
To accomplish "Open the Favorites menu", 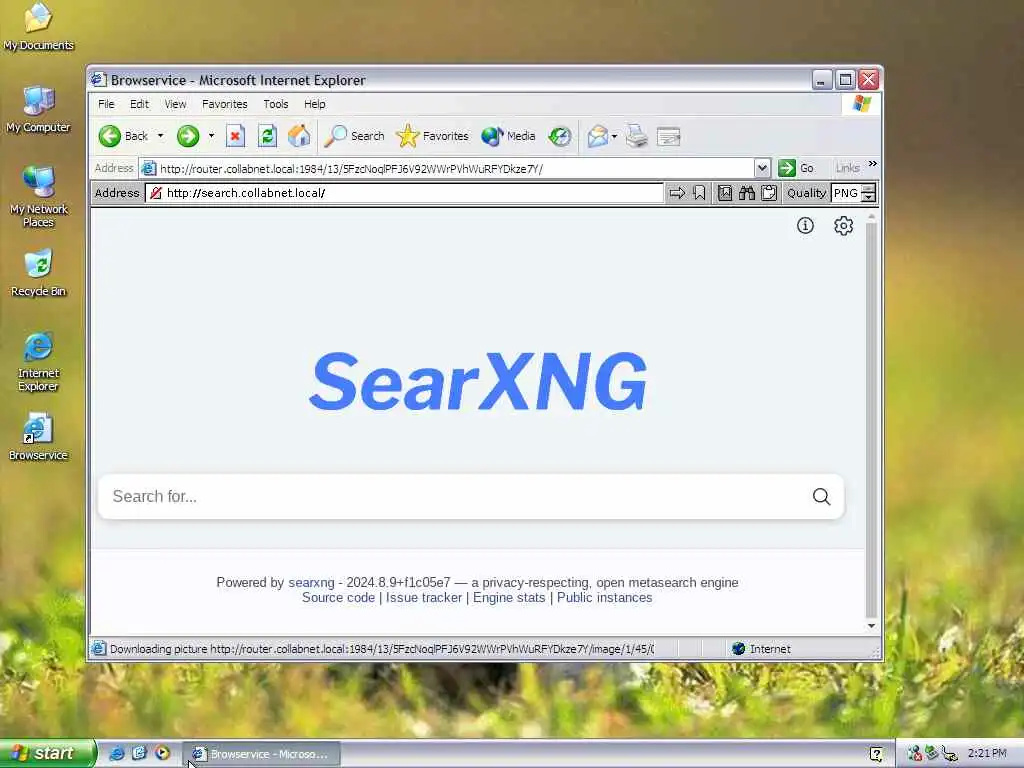I will [225, 104].
